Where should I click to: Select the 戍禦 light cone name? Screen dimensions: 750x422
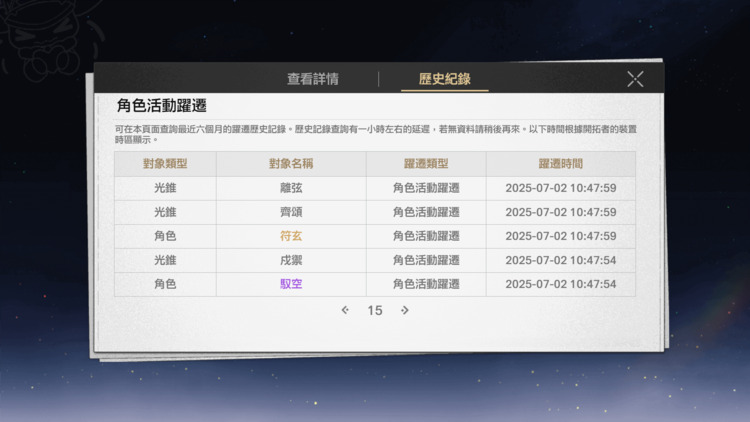(291, 260)
